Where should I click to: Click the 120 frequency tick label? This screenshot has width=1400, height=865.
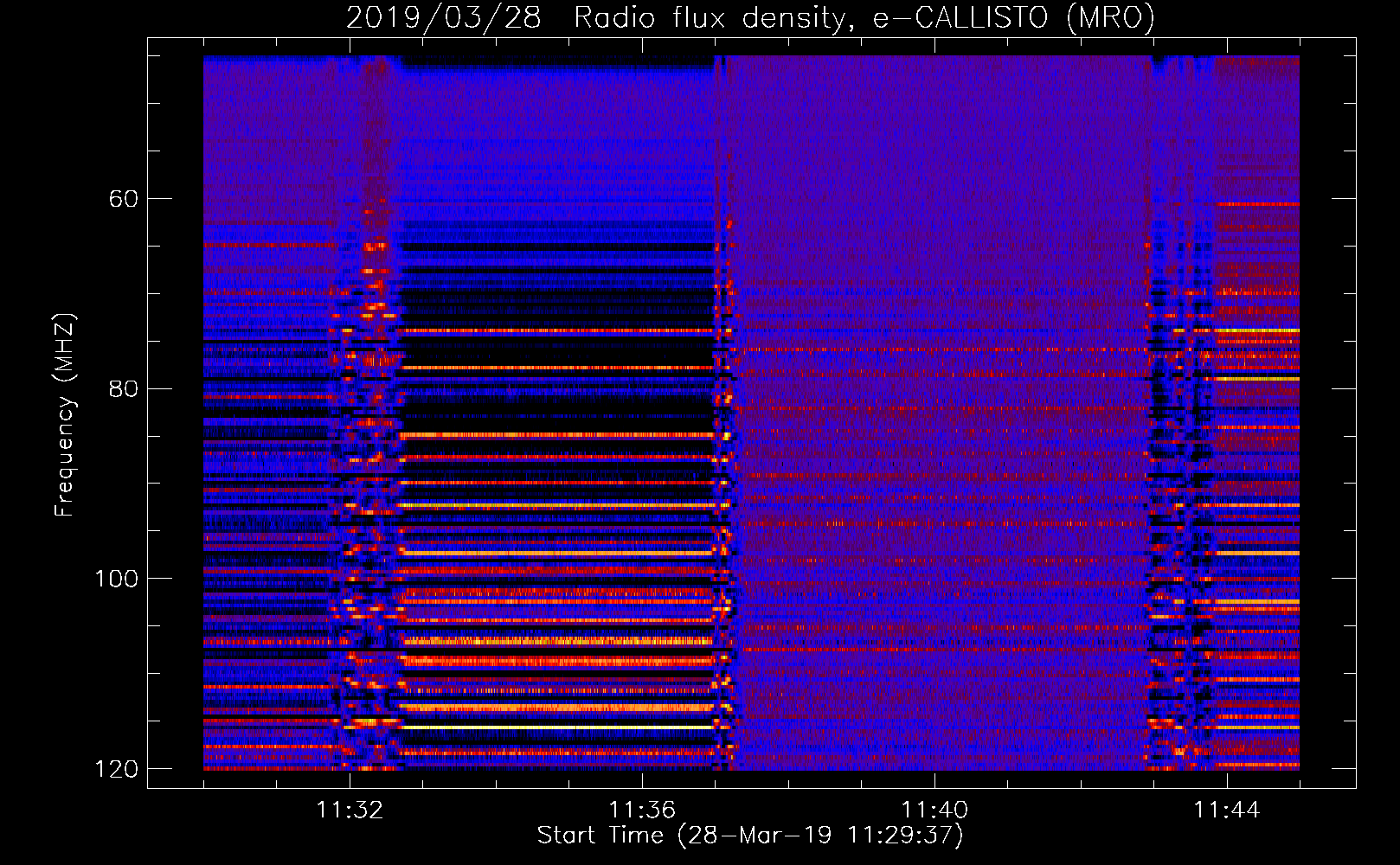coord(117,769)
